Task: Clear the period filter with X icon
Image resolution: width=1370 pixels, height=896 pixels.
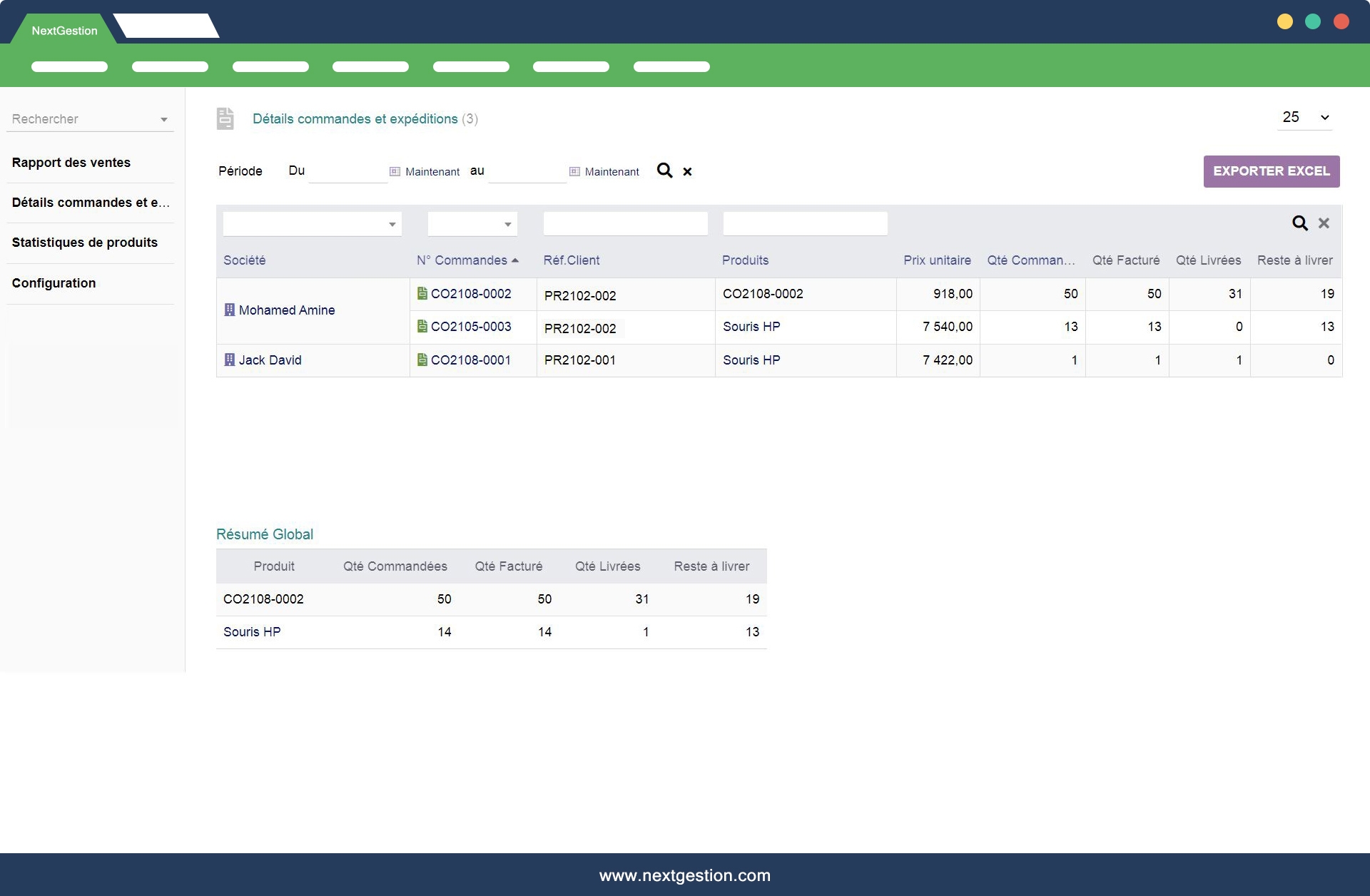Action: pyautogui.click(x=687, y=171)
